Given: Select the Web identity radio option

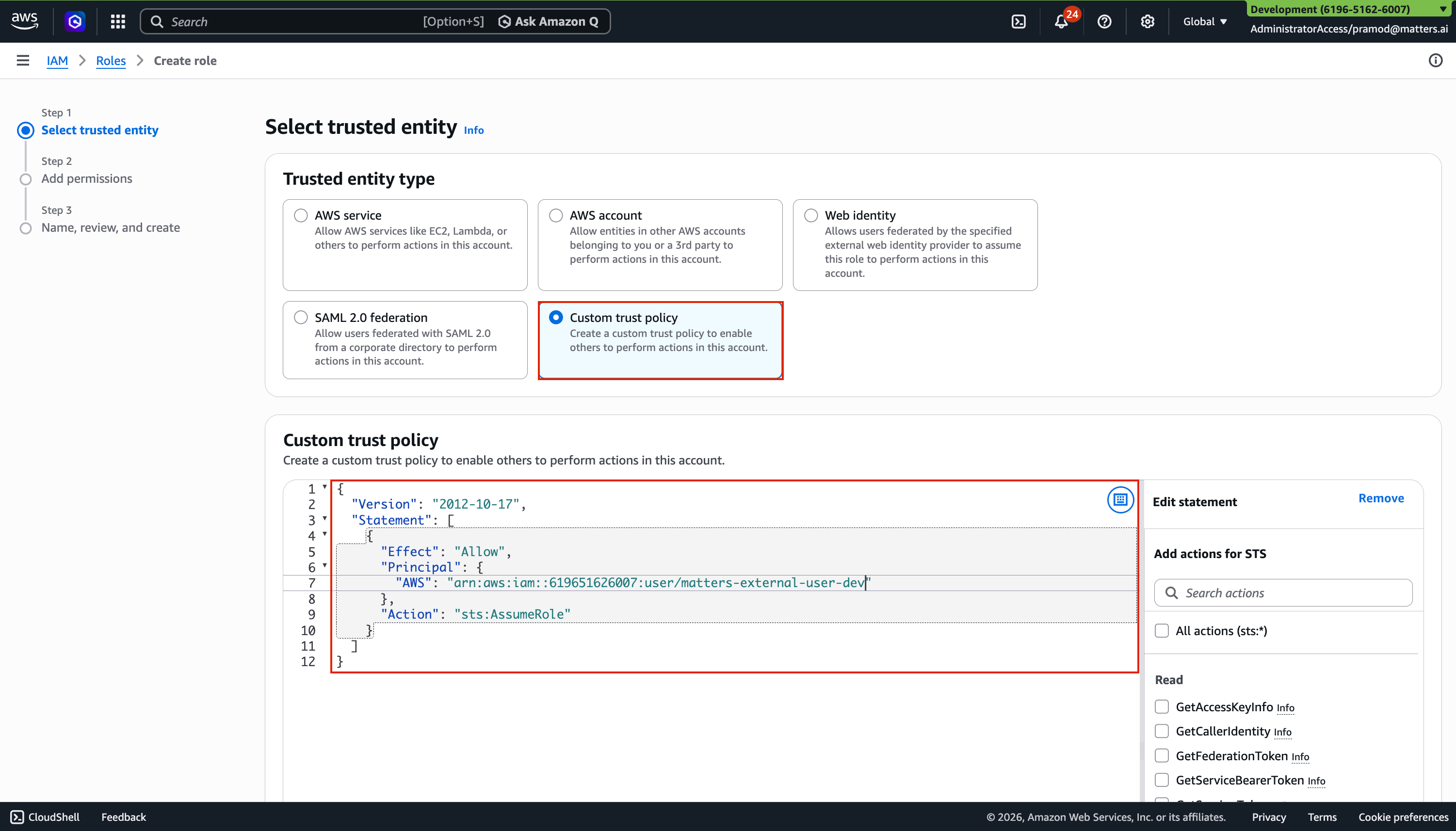Looking at the screenshot, I should coord(811,215).
